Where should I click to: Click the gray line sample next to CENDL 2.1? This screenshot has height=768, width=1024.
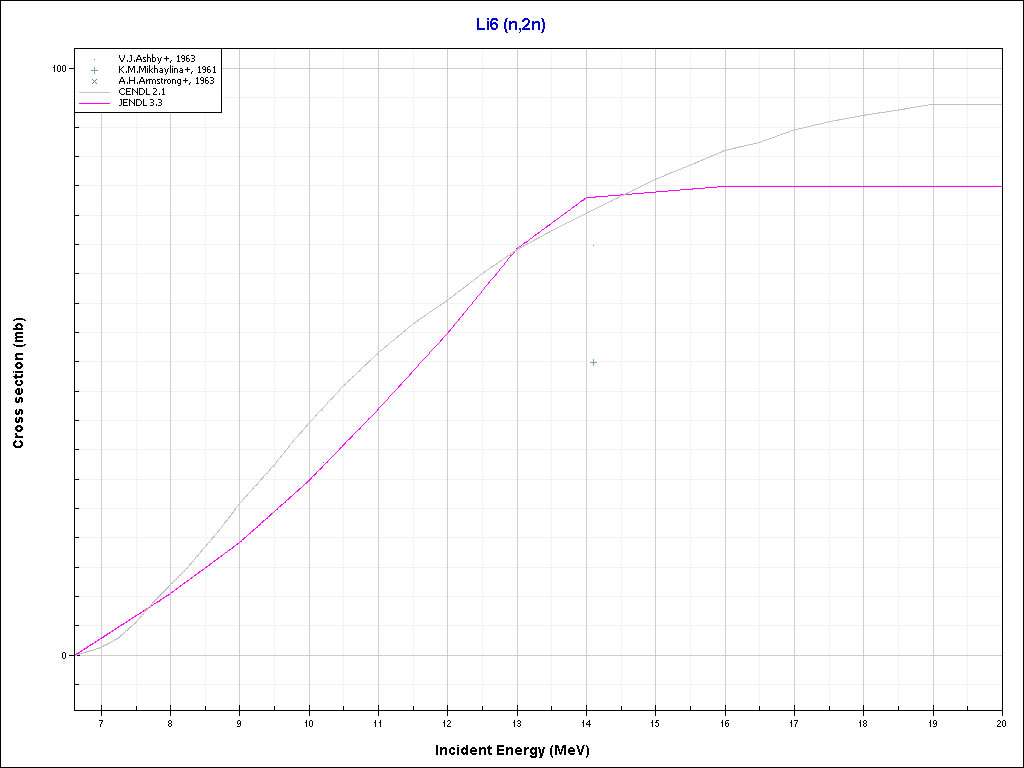click(94, 92)
